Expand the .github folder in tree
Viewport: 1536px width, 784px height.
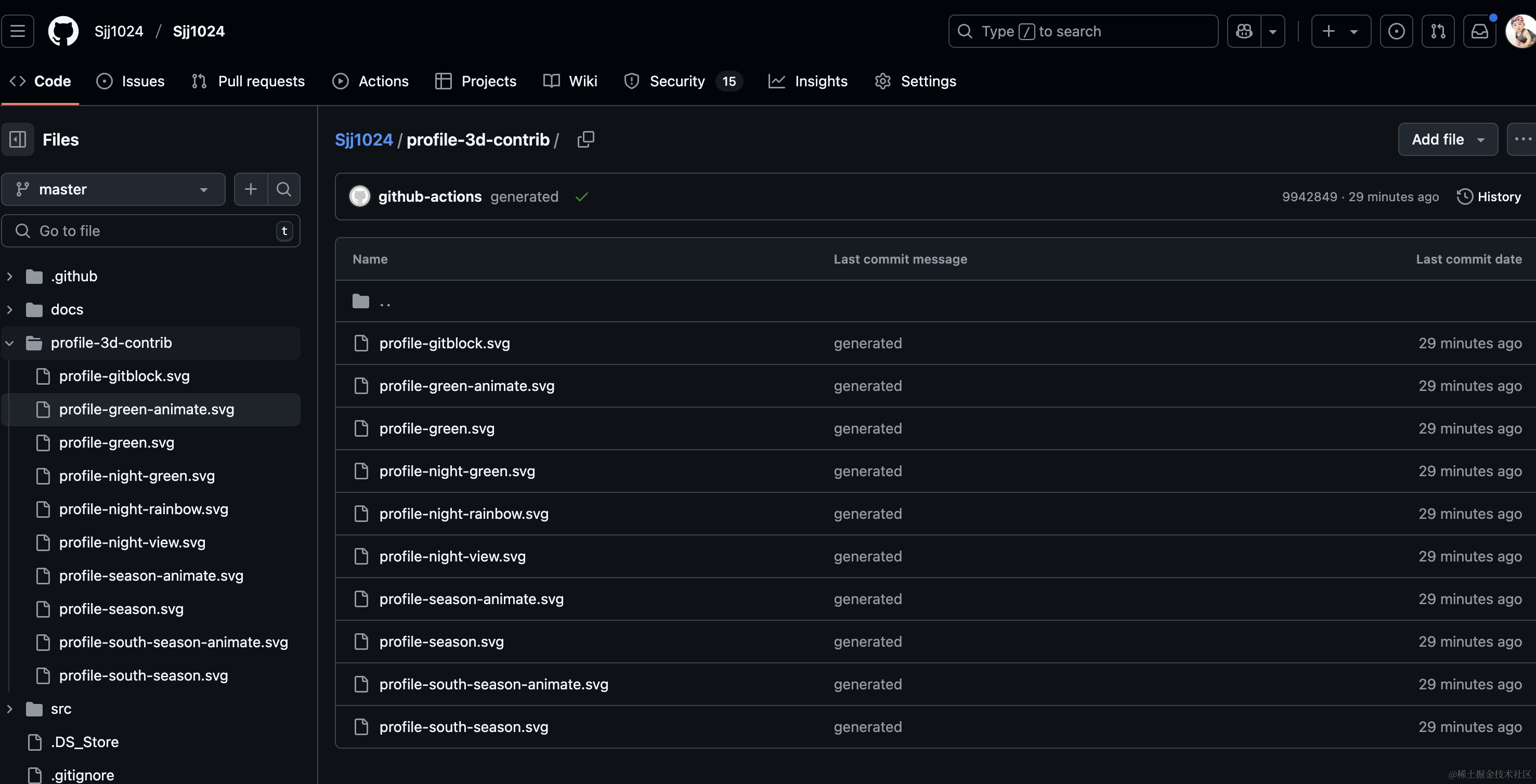(9, 276)
